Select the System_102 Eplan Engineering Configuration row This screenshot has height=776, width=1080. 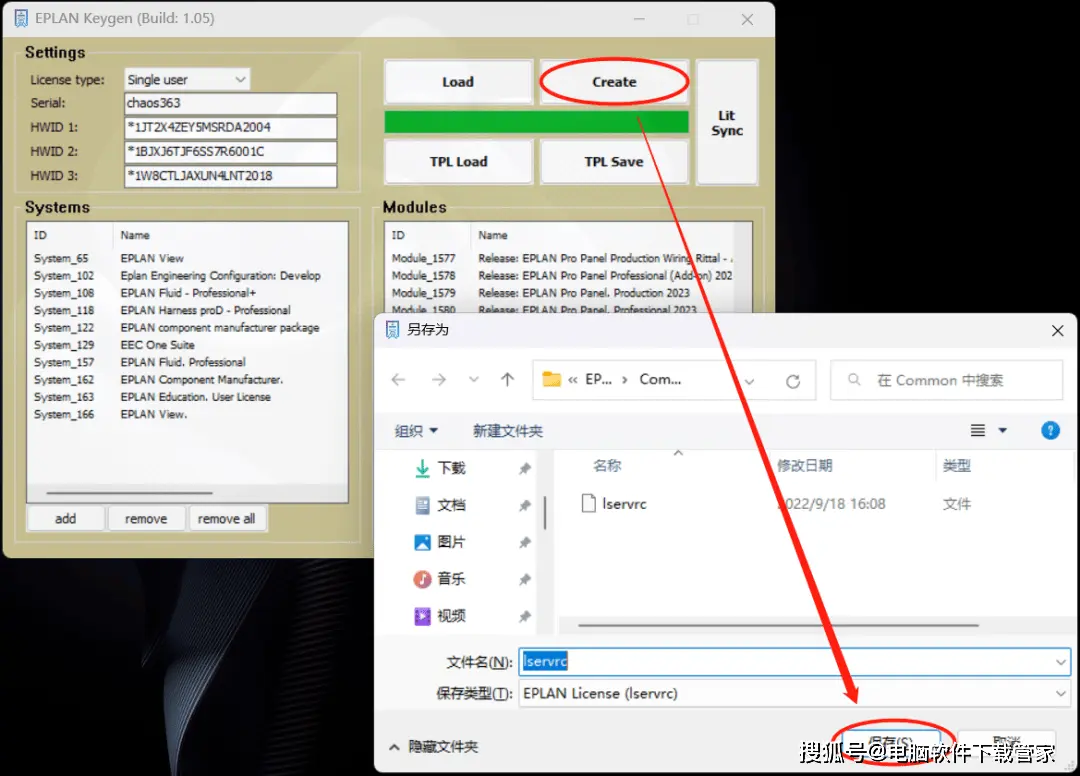(187, 275)
